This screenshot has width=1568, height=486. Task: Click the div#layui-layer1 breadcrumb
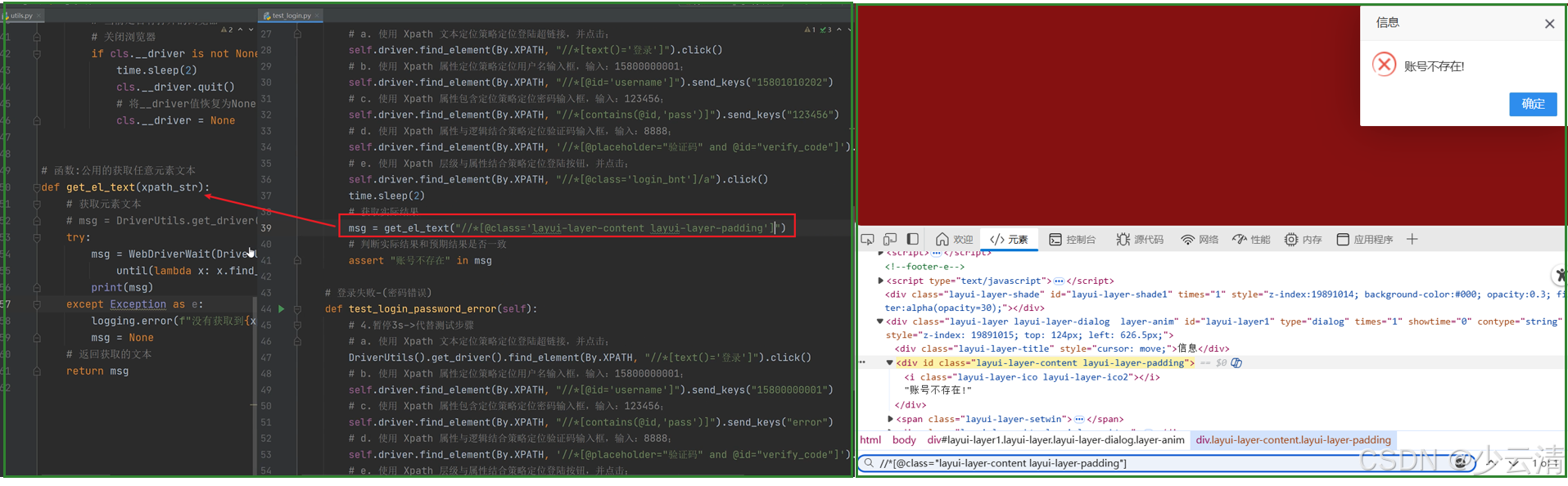(x=1055, y=439)
